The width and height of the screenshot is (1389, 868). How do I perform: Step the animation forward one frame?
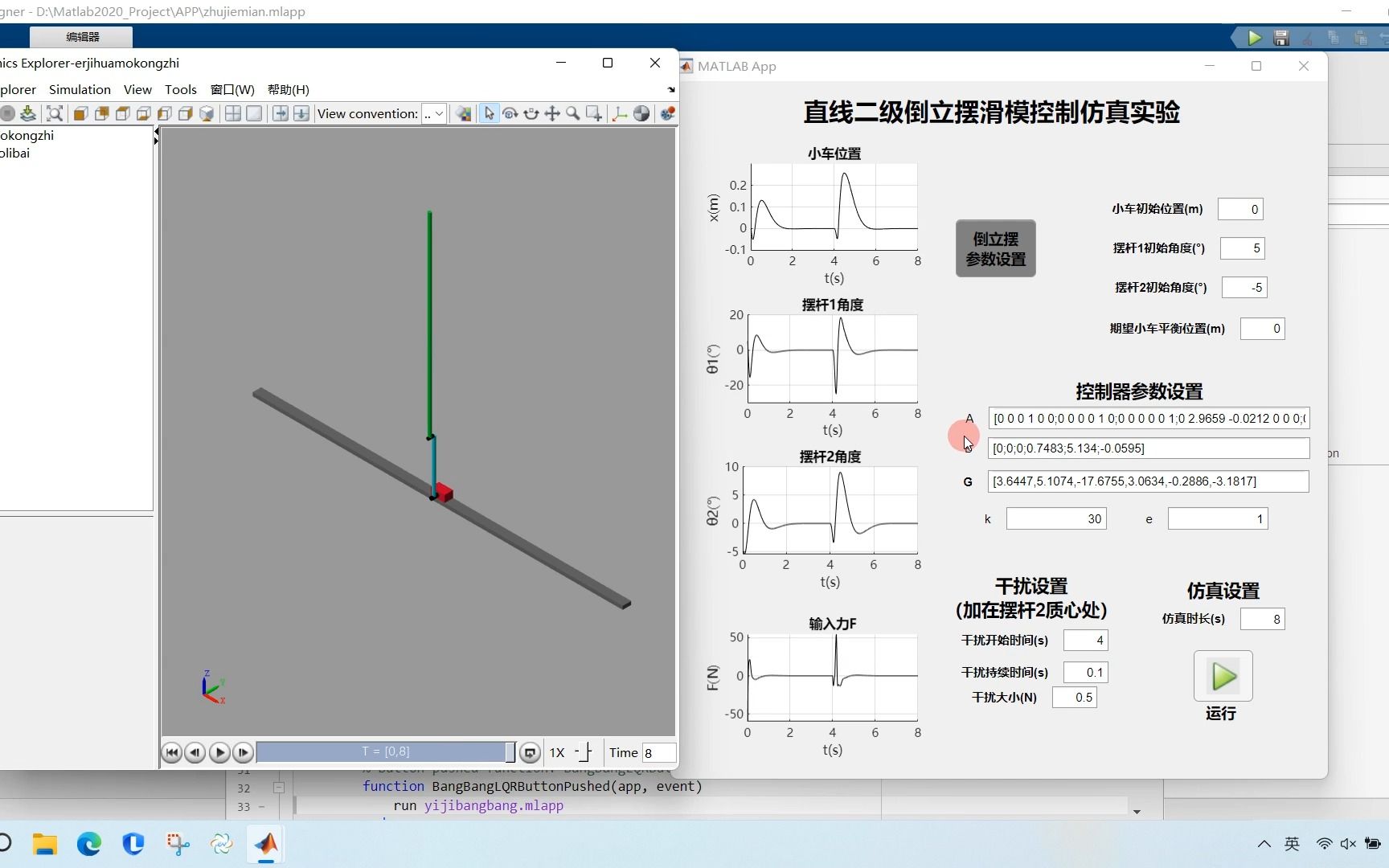tap(243, 752)
